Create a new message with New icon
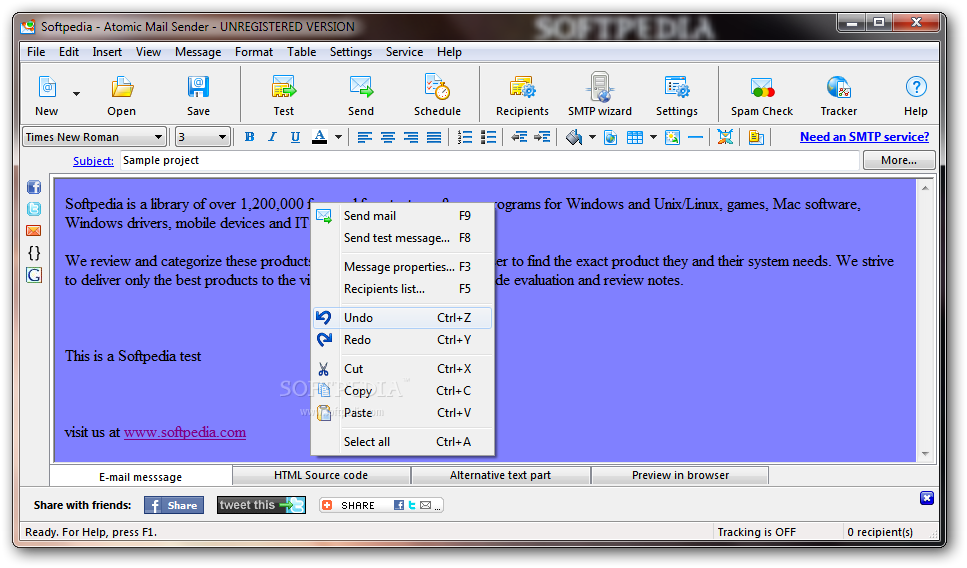 tap(47, 94)
